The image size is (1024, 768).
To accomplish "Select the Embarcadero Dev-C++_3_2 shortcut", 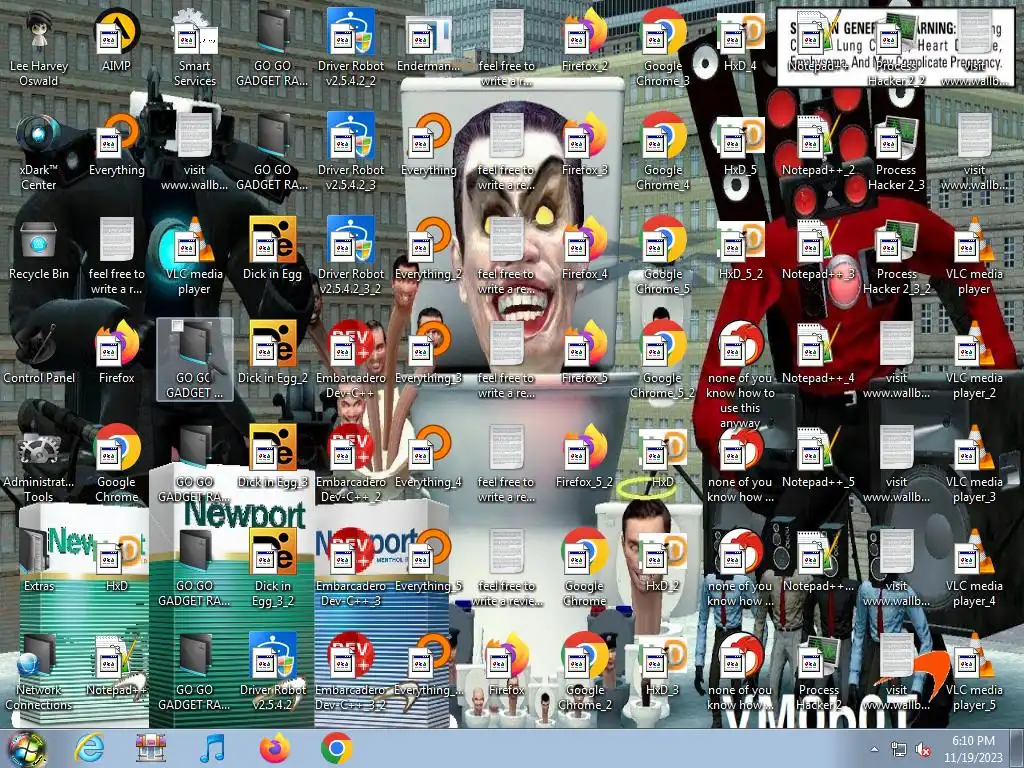I will [x=351, y=673].
